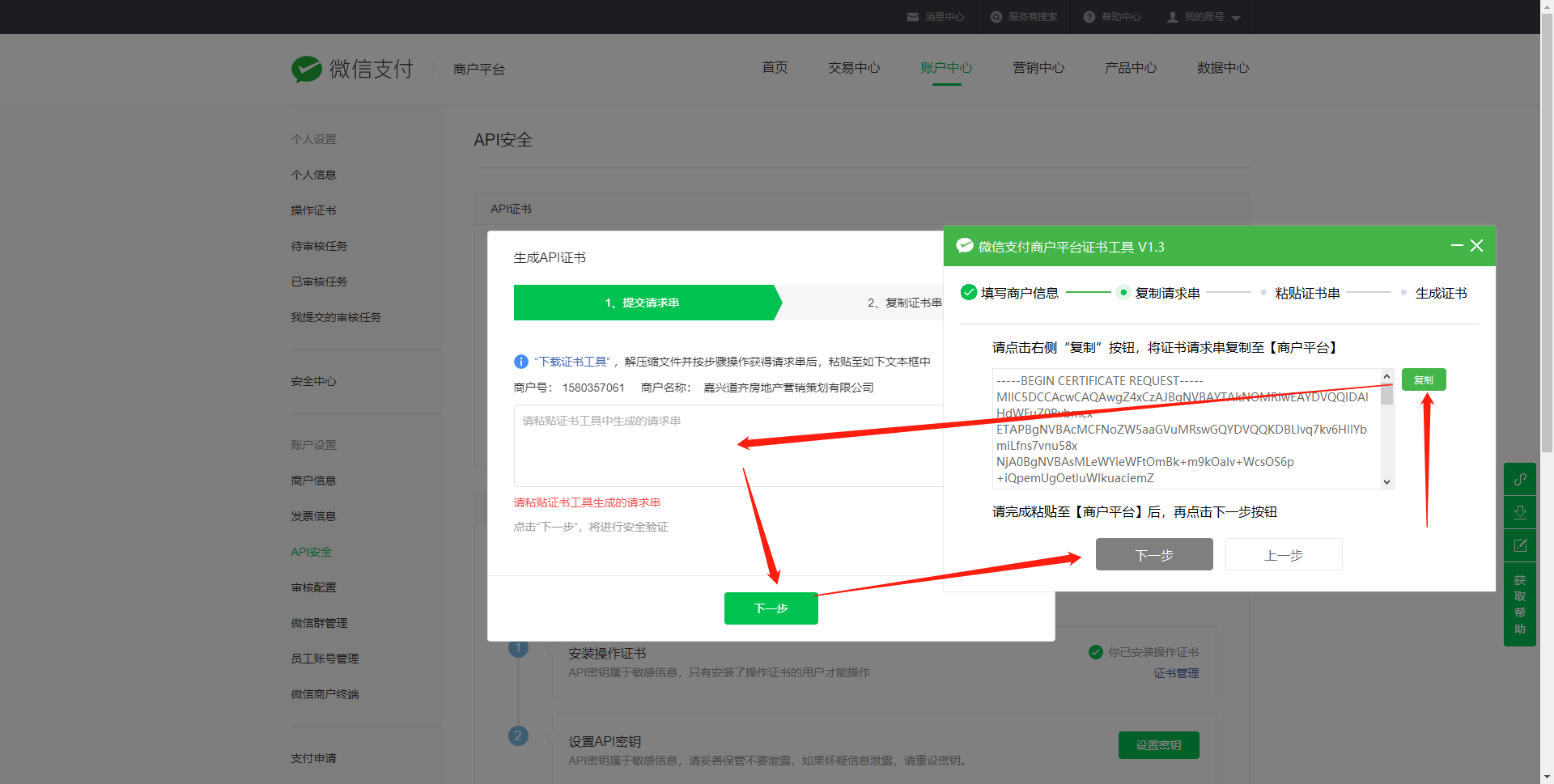
Task: Click the 下载证书工具 link
Action: point(572,362)
